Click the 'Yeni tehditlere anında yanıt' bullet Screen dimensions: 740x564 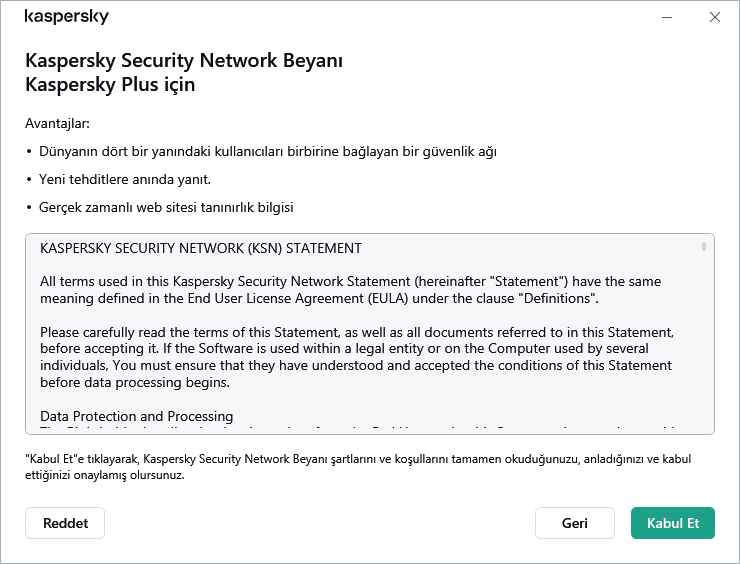(x=124, y=180)
